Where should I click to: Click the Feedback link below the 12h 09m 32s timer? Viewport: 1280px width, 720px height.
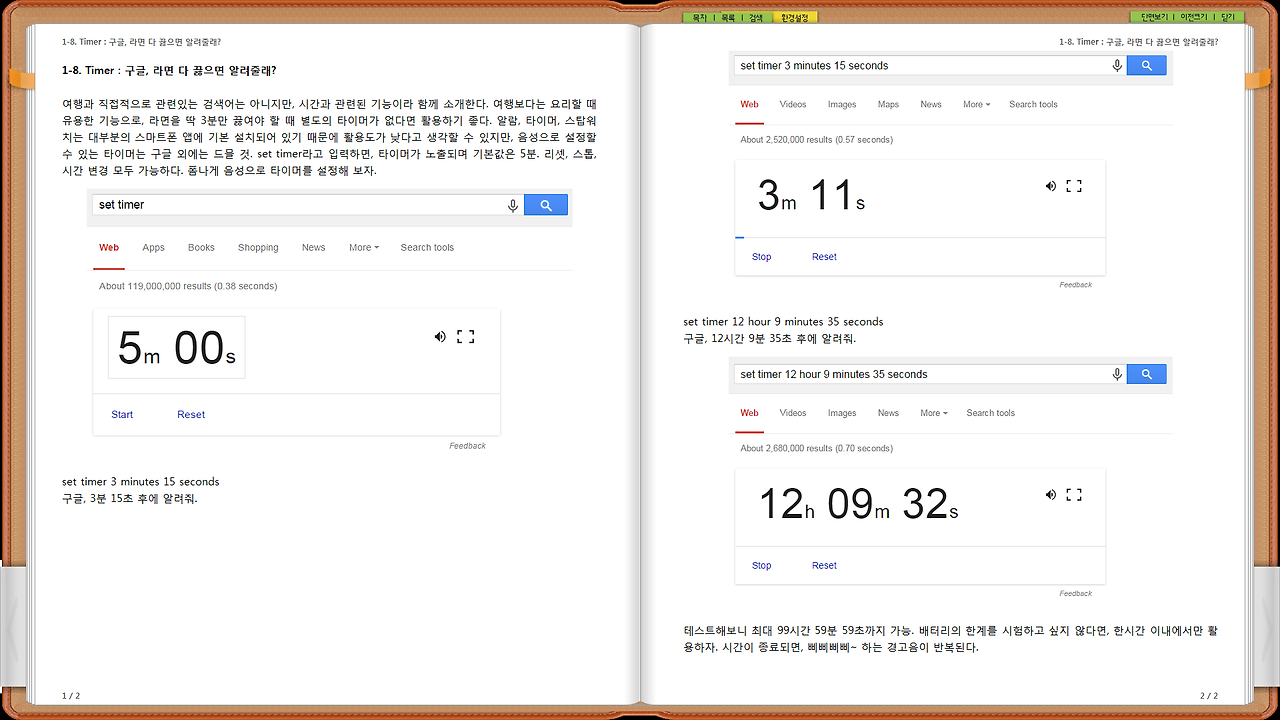[1076, 594]
